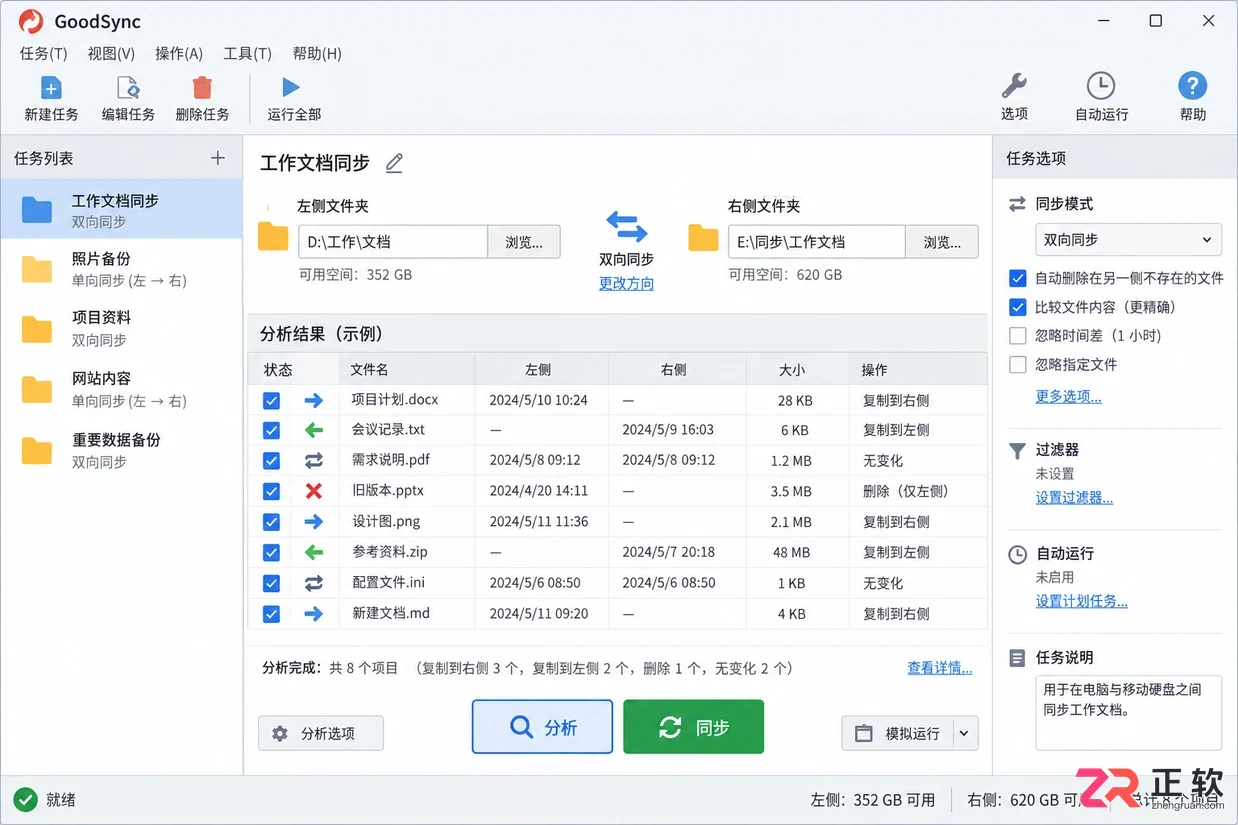This screenshot has height=825, width=1238.
Task: Click the blue arrow icon for 新建文档.md
Action: [314, 614]
